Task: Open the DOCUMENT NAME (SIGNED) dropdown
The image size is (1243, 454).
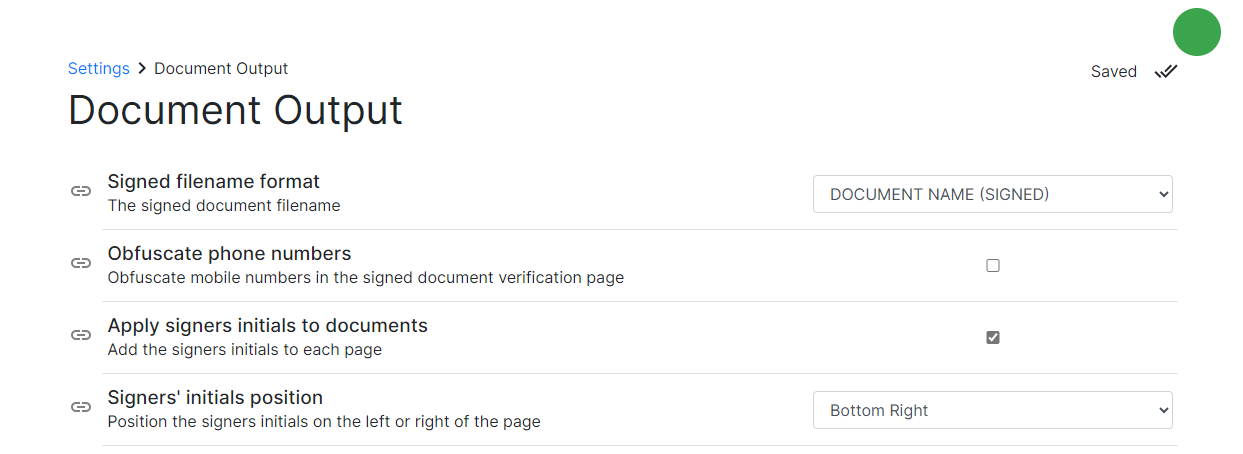Action: [x=993, y=194]
